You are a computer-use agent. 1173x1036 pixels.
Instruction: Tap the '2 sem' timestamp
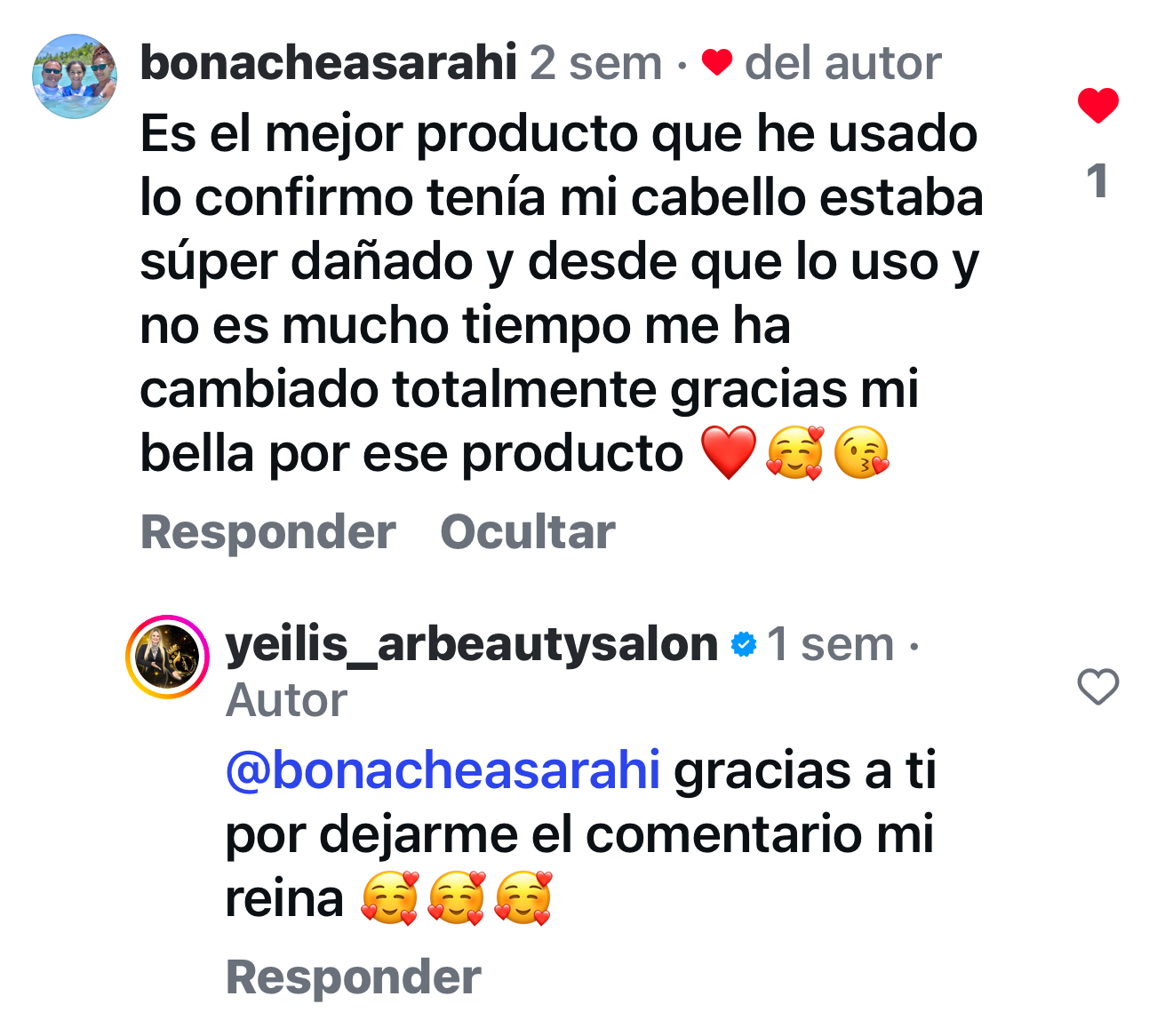[595, 63]
